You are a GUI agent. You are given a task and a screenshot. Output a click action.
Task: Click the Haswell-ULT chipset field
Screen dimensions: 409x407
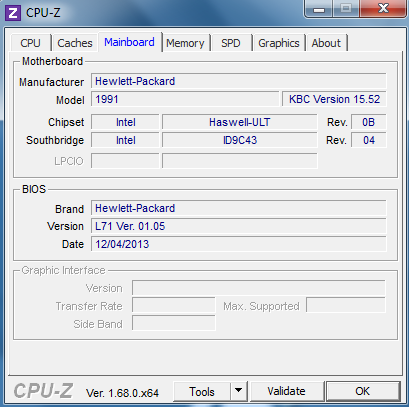click(239, 122)
